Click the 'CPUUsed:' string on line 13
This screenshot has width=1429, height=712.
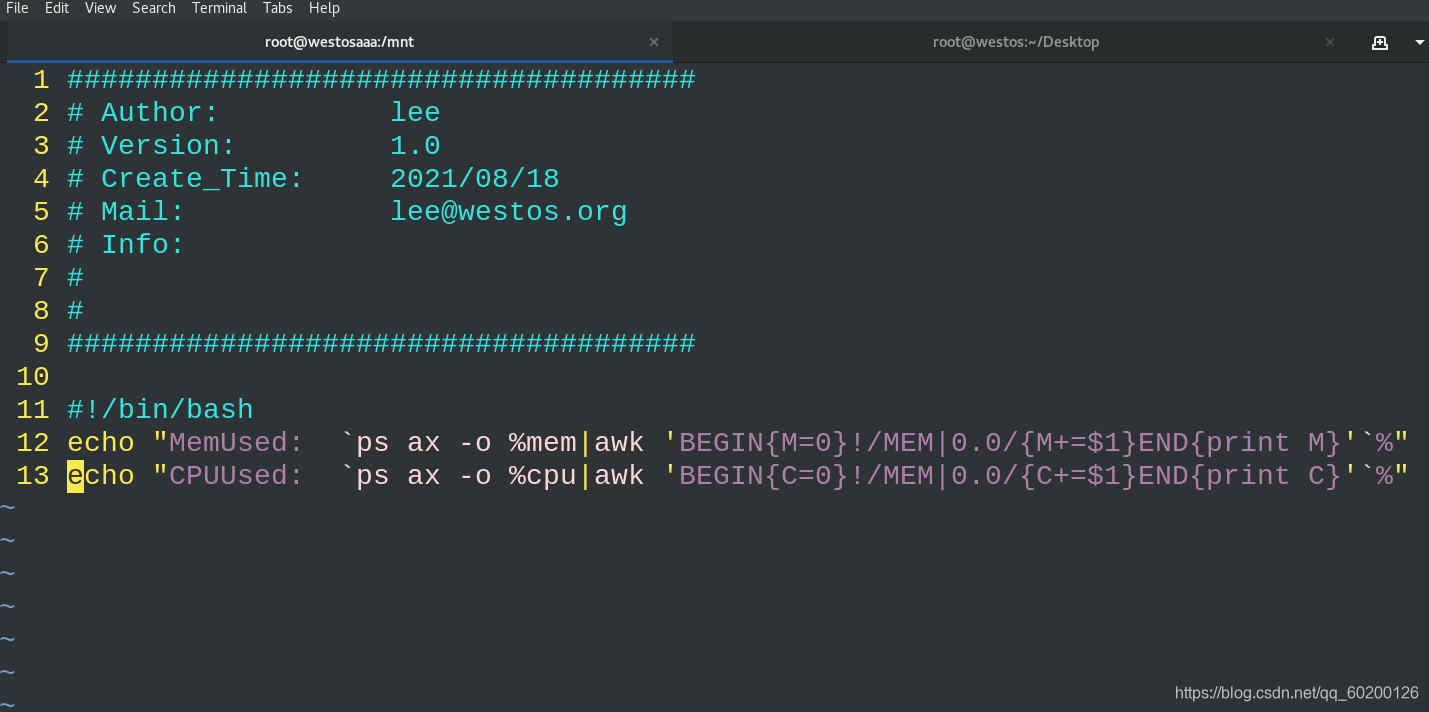236,475
